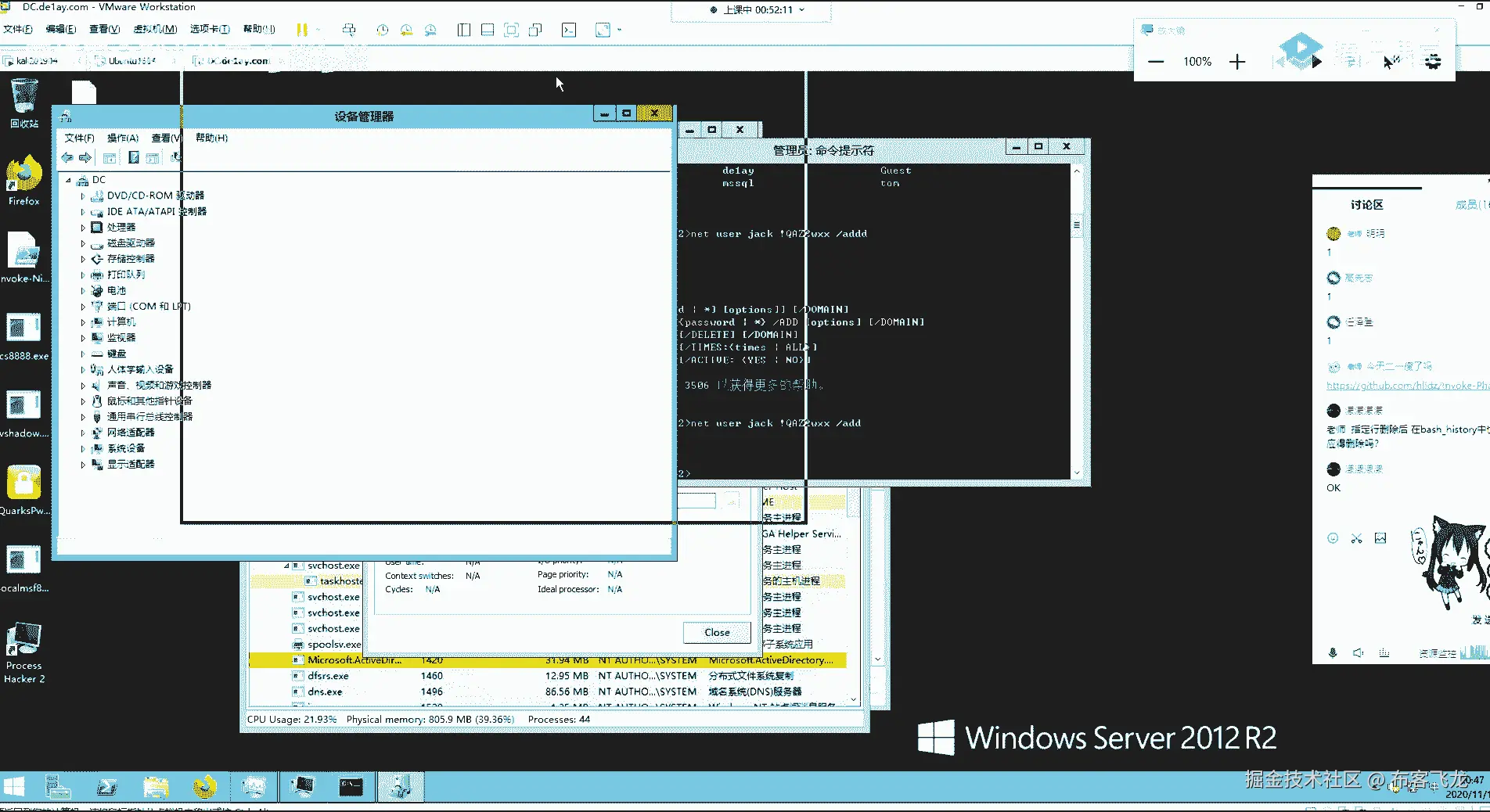Open VMware 选项卡(T) menu
The image size is (1490, 812).
[210, 29]
